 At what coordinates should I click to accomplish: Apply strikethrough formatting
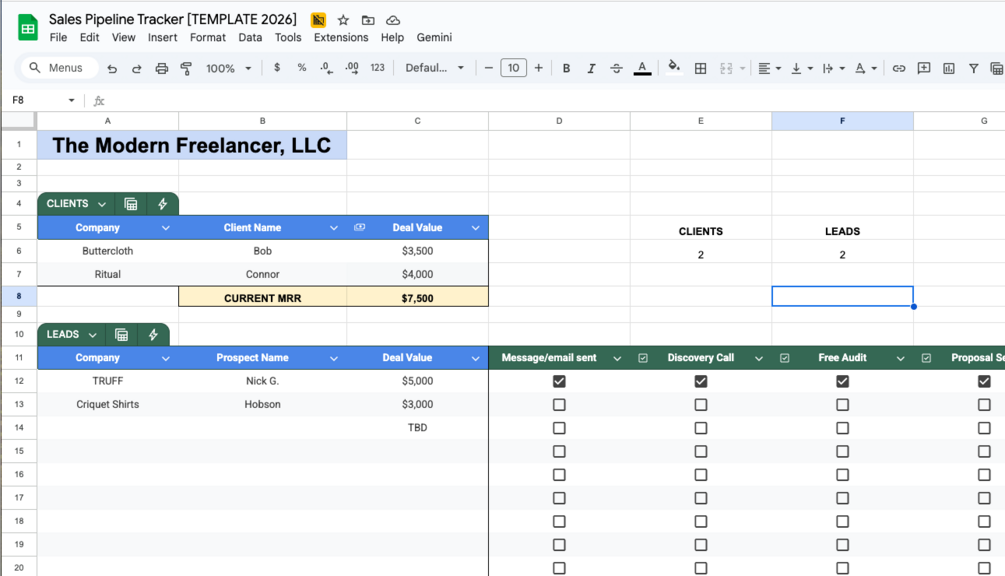pos(616,68)
